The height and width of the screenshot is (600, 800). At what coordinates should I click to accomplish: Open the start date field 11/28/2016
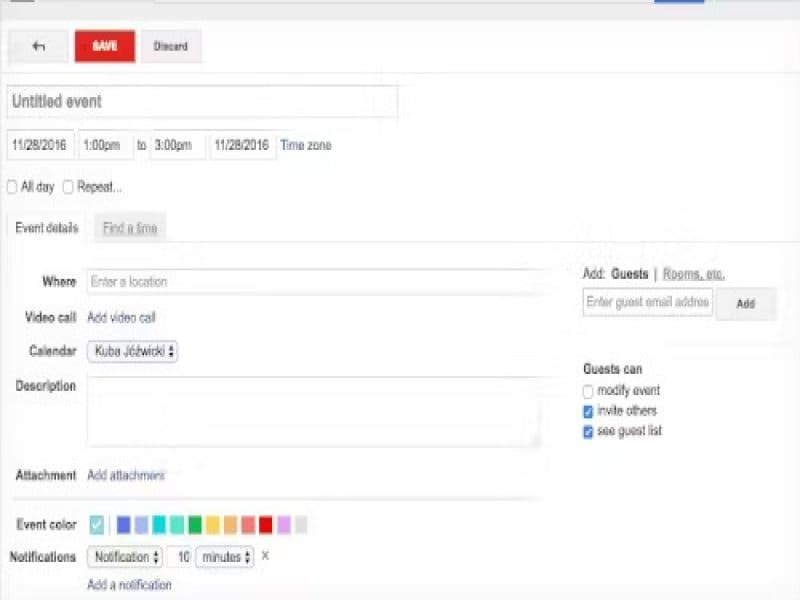(x=40, y=145)
